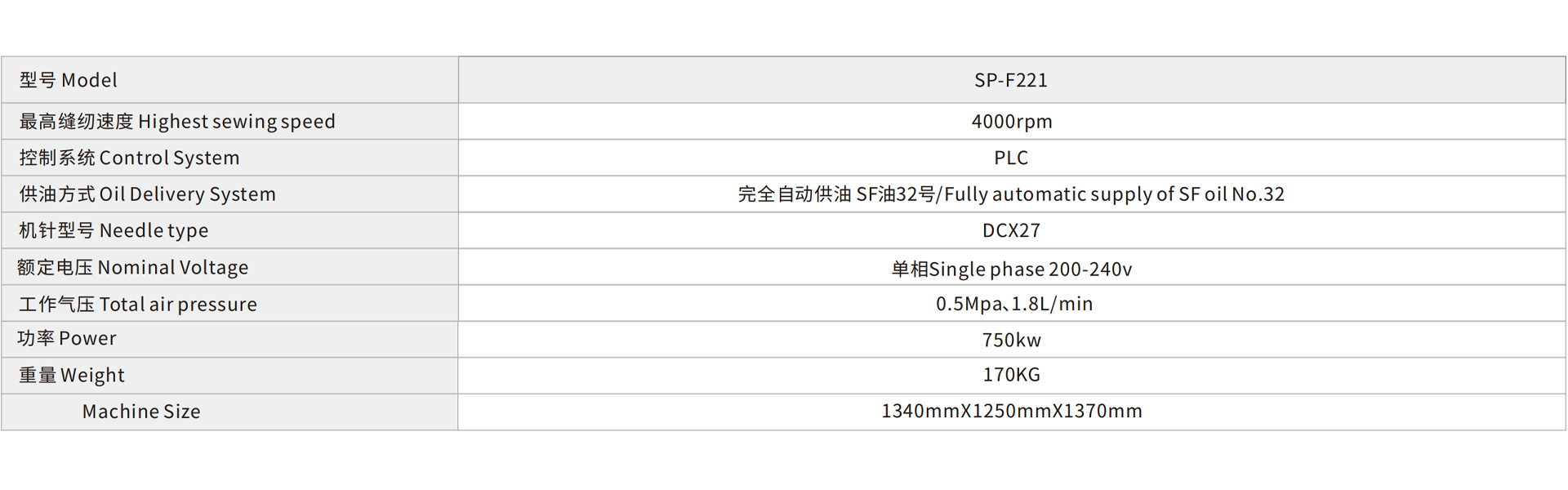The image size is (1568, 490).
Task: Click the Nominal Voltage label
Action: (132, 267)
